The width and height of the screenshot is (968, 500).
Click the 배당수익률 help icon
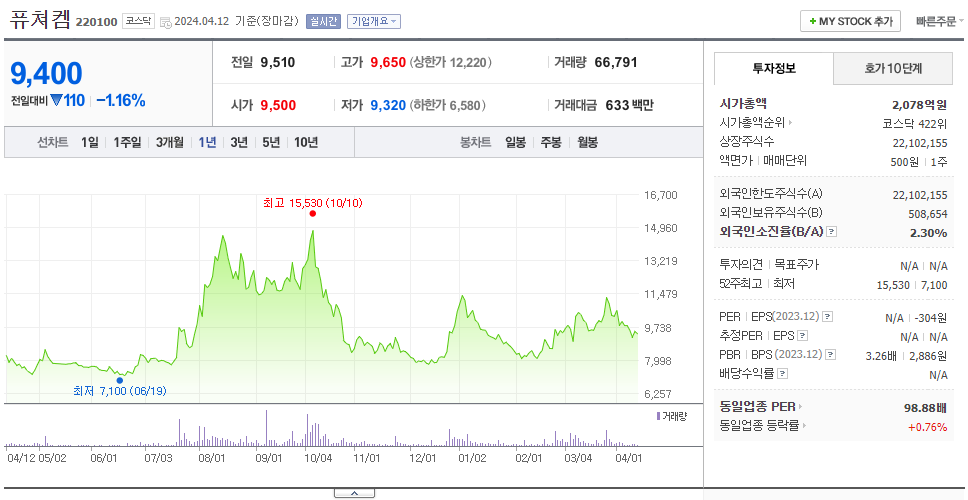tap(782, 373)
